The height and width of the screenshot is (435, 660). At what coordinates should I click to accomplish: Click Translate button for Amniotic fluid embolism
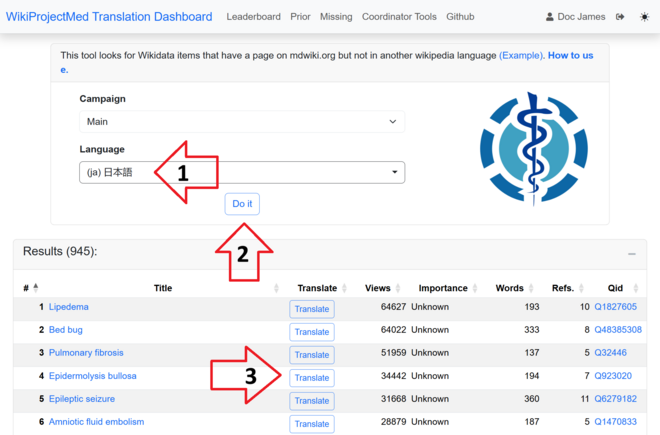[x=312, y=424]
